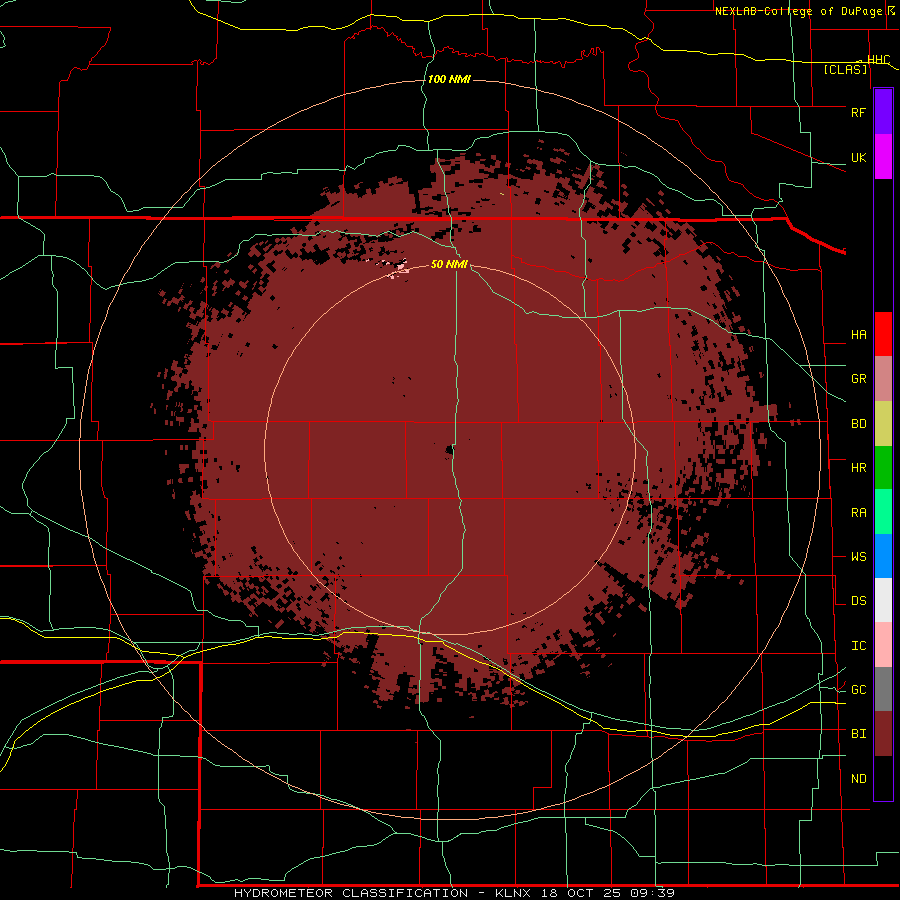Screen dimensions: 900x900
Task: Click the HYDROMETEOR CLASSIFICATION caption text
Action: (x=351, y=893)
